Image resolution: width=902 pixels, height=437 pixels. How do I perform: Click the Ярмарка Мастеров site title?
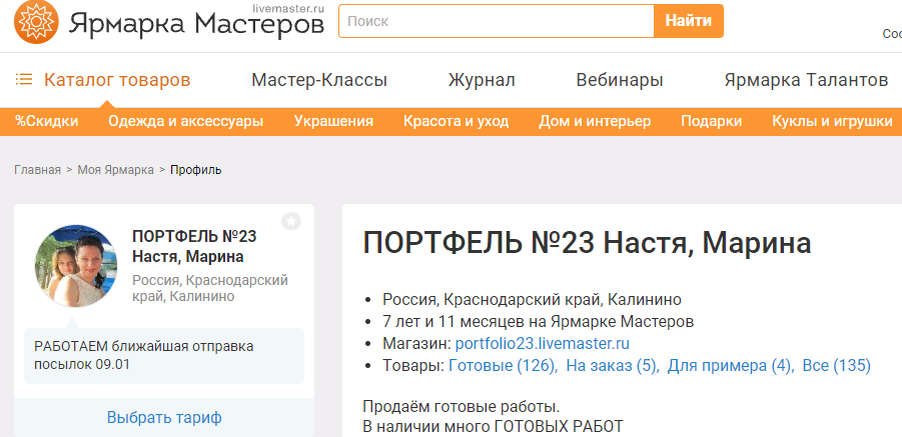pyautogui.click(x=197, y=24)
